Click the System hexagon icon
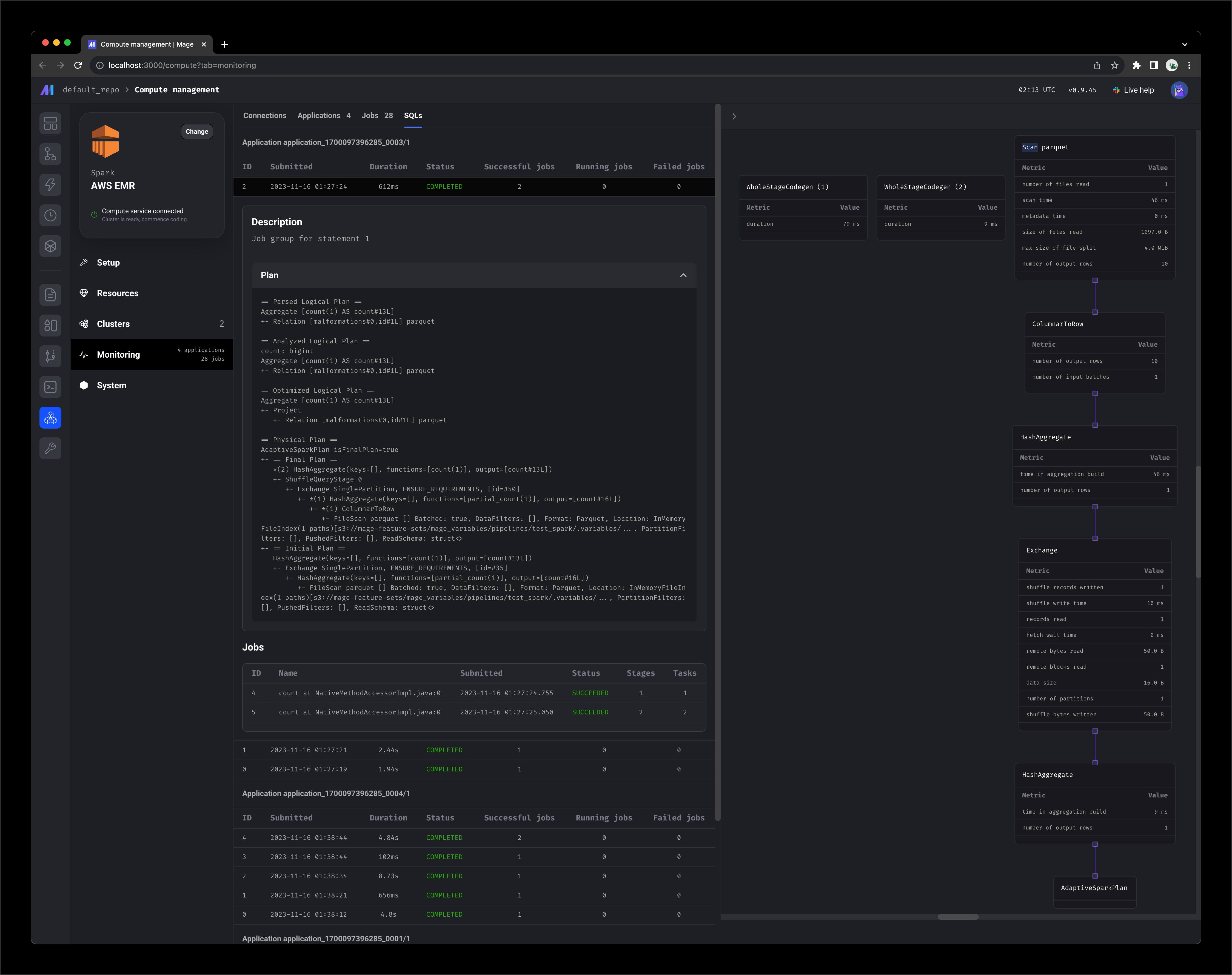 [x=84, y=385]
